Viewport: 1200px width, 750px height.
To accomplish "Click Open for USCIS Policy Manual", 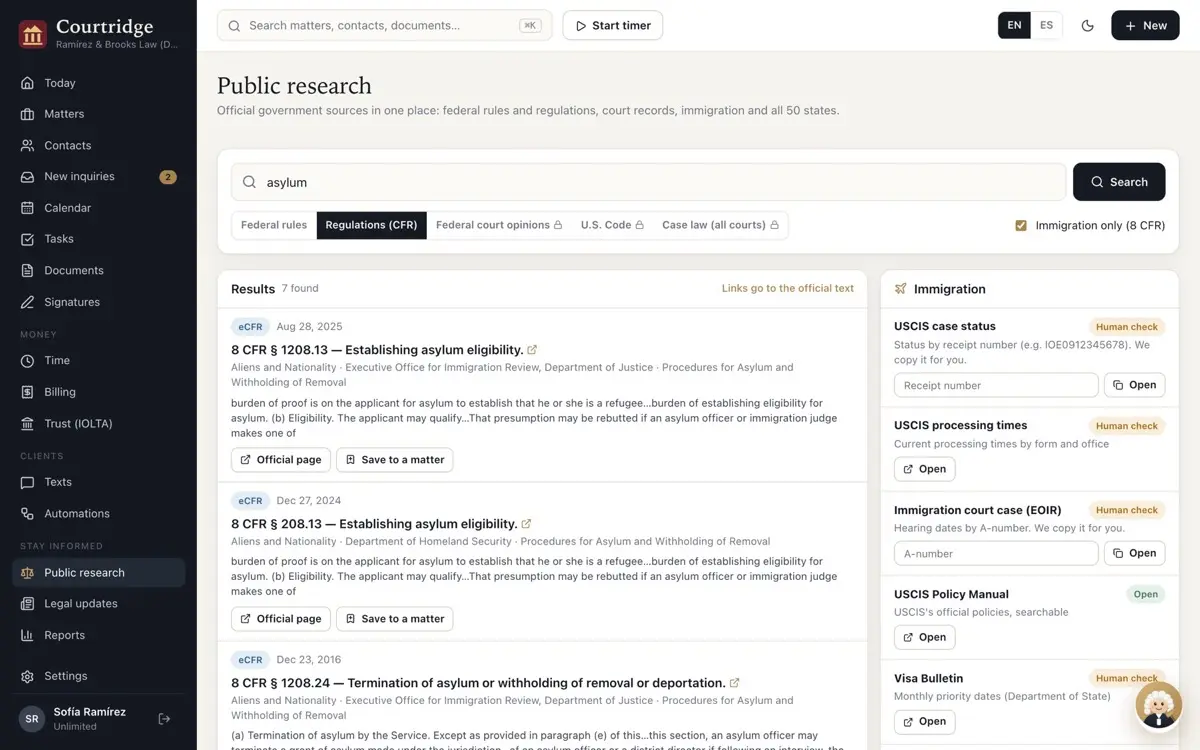I will click(x=924, y=637).
